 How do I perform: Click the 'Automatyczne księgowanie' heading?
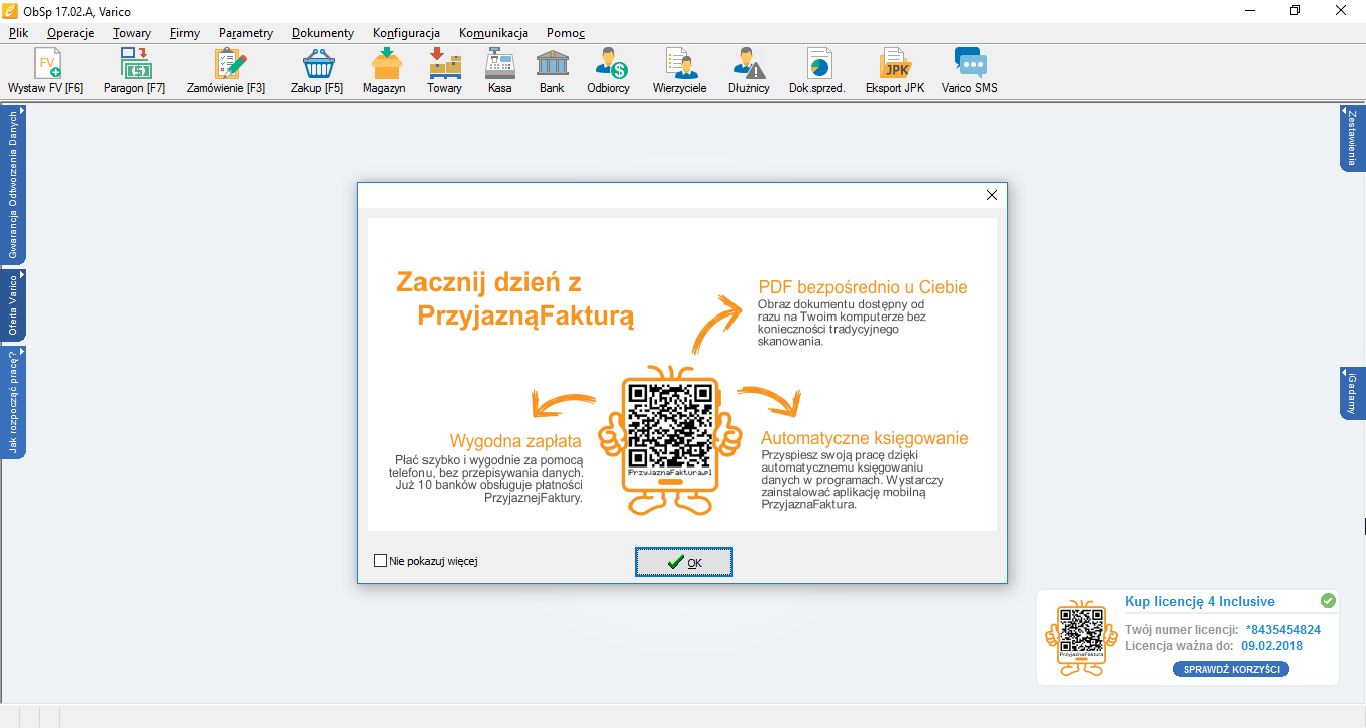(x=865, y=438)
